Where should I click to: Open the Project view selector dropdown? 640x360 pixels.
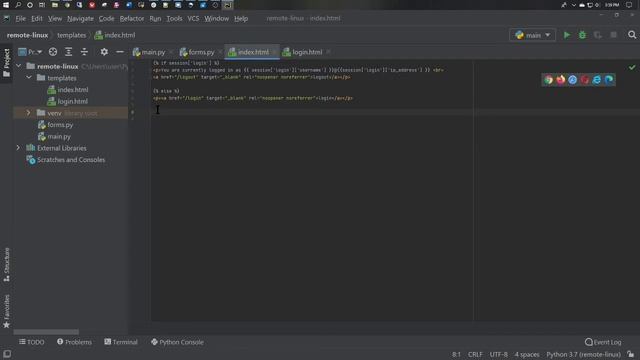point(30,52)
